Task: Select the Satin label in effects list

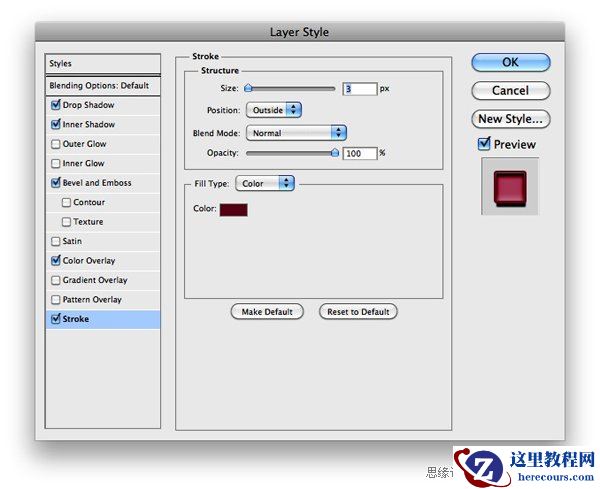Action: (72, 241)
